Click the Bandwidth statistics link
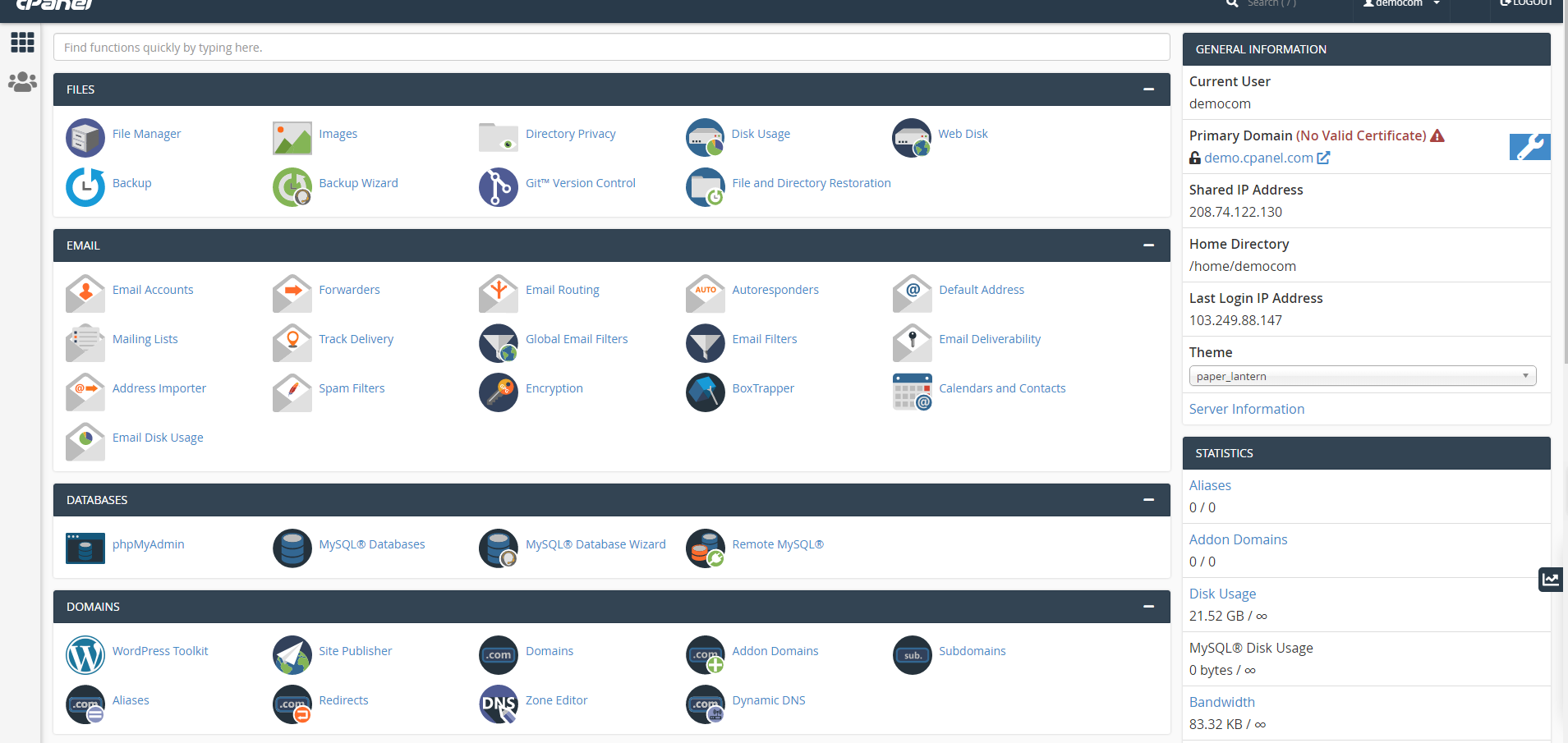Viewport: 1568px width, 743px height. pyautogui.click(x=1222, y=702)
